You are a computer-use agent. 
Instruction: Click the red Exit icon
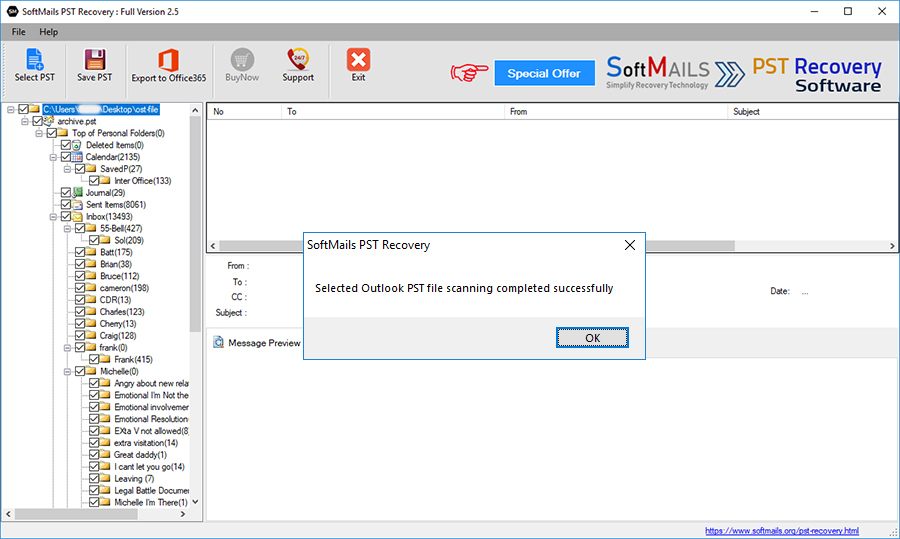pyautogui.click(x=358, y=60)
